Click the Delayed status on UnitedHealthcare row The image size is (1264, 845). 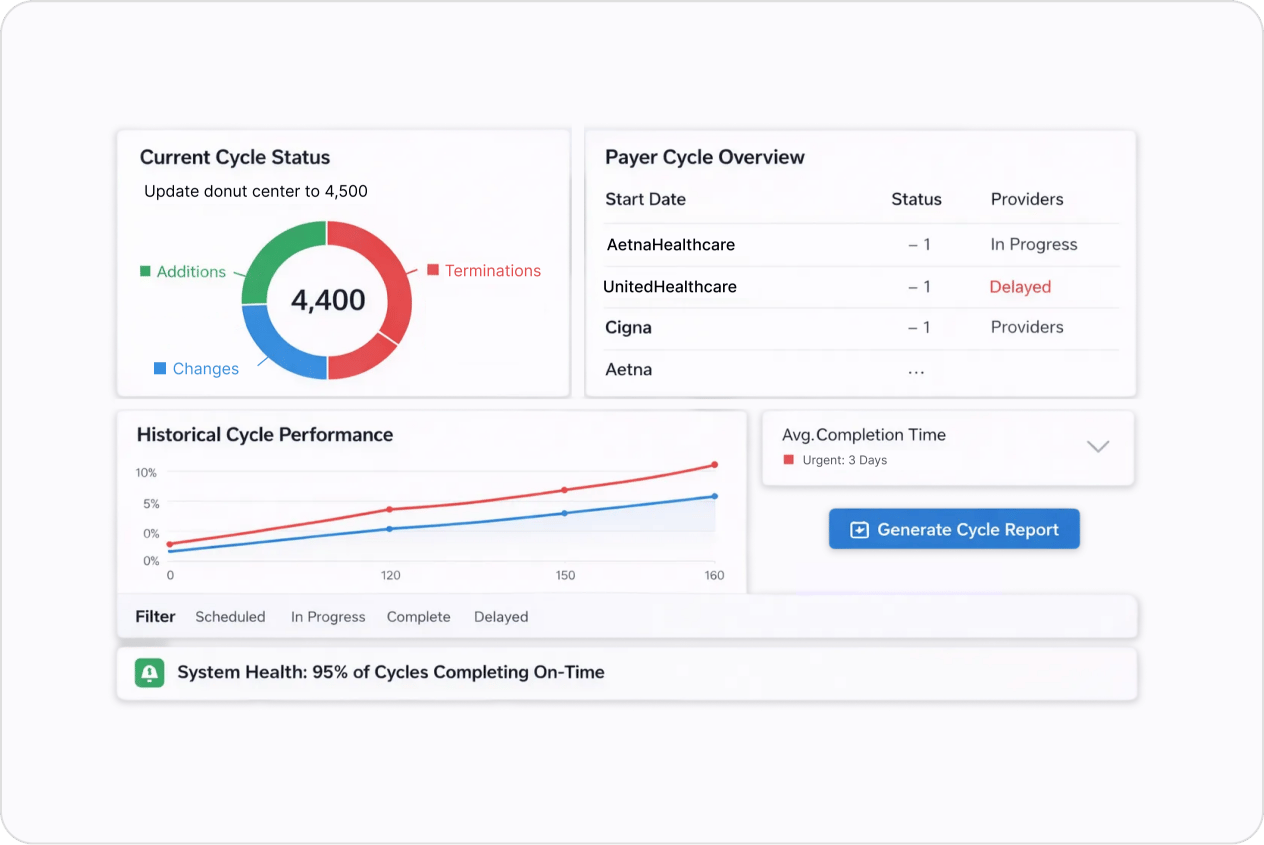pos(1020,287)
